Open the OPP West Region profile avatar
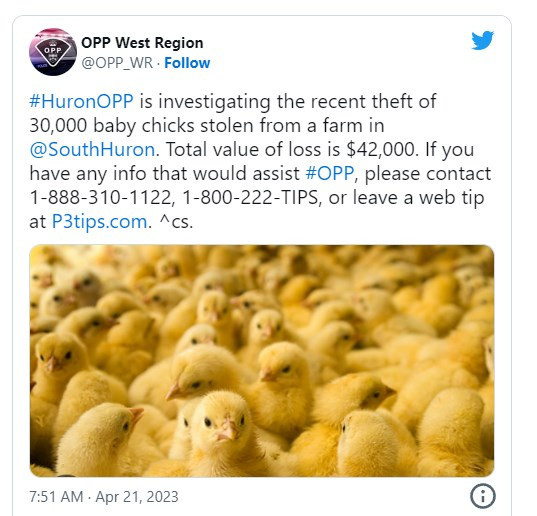537x516 pixels. tap(53, 52)
